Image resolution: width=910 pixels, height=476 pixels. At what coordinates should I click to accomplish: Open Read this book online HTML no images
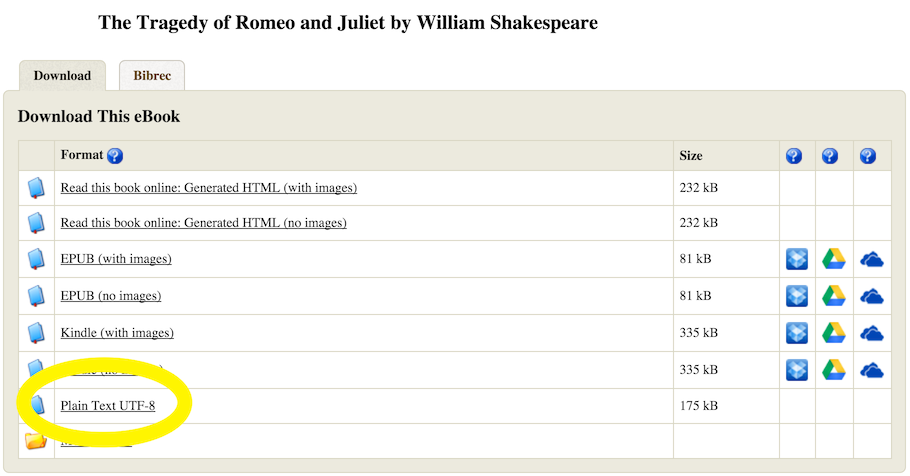(204, 222)
